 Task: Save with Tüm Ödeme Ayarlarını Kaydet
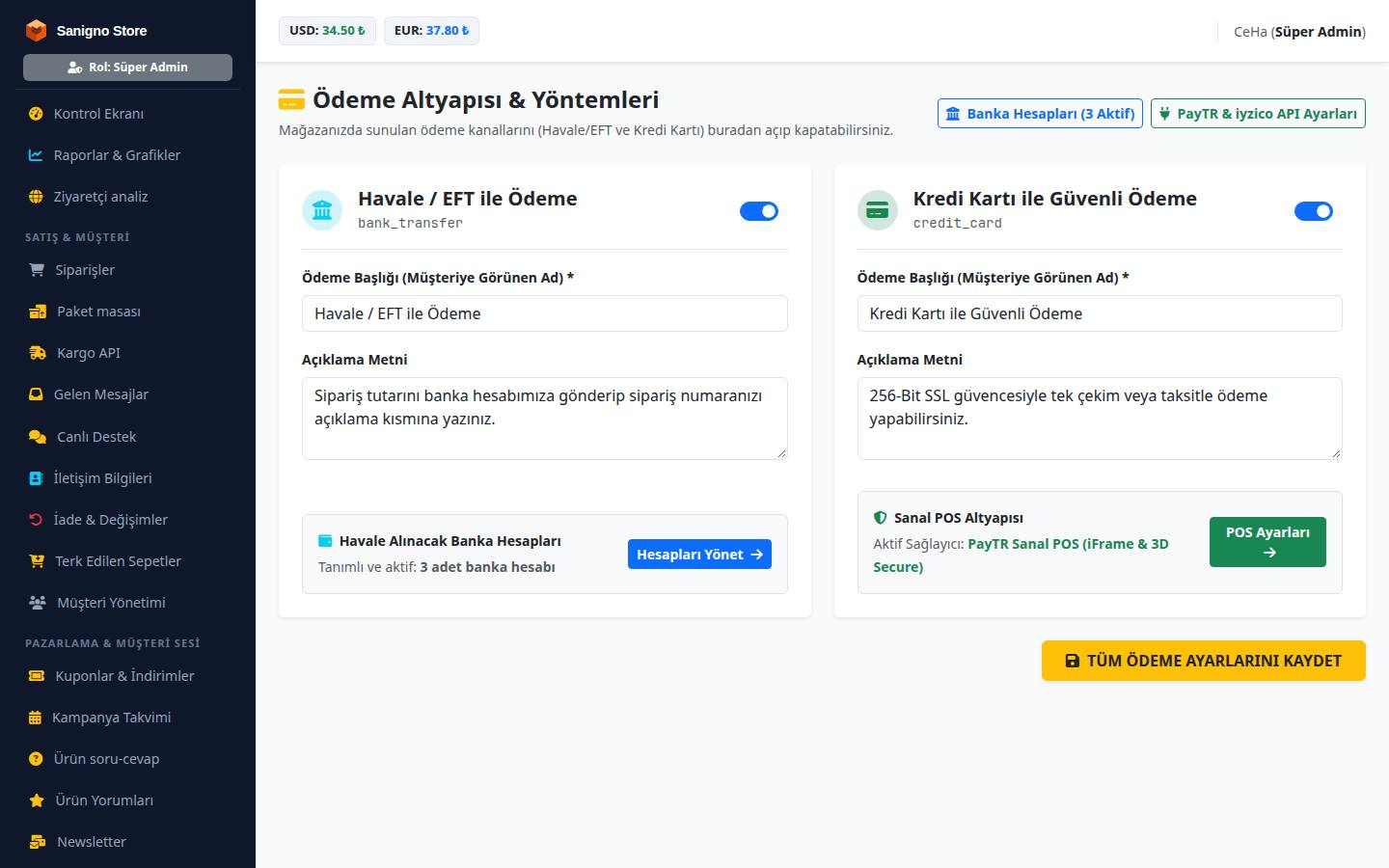tap(1204, 661)
